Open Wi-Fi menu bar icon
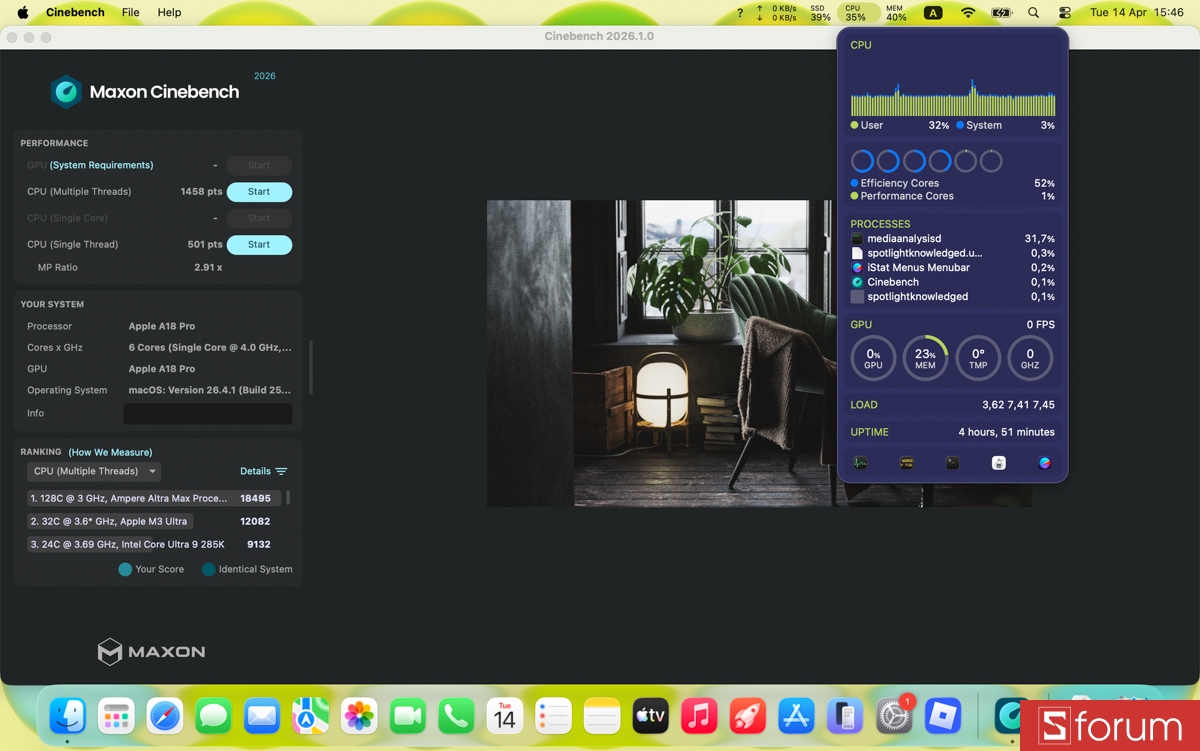1200x751 pixels. pos(967,13)
